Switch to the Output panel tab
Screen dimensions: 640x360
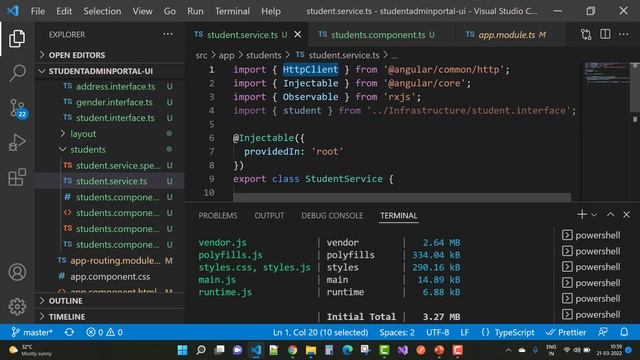coord(269,216)
